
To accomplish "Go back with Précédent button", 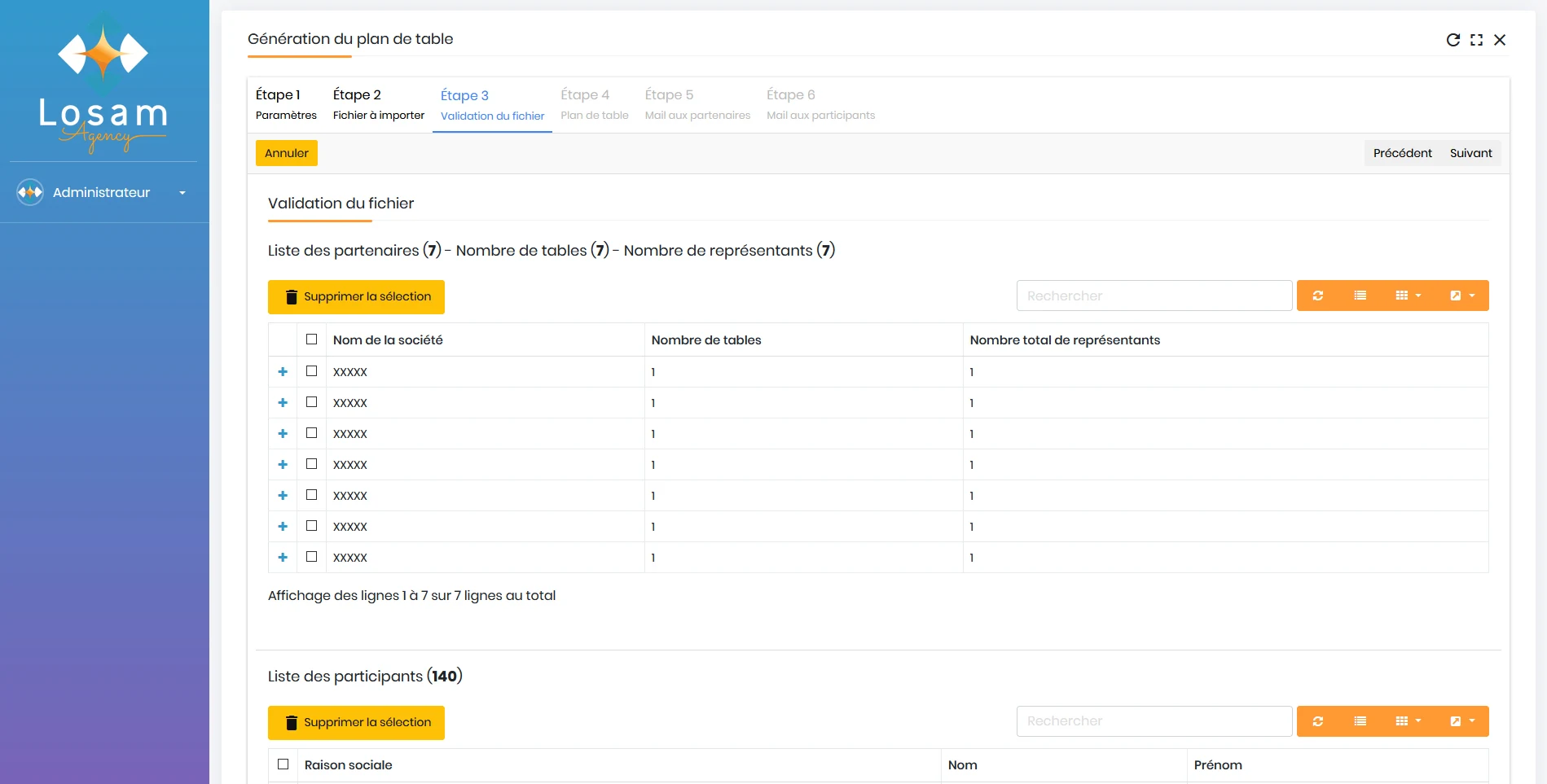I will (1402, 153).
